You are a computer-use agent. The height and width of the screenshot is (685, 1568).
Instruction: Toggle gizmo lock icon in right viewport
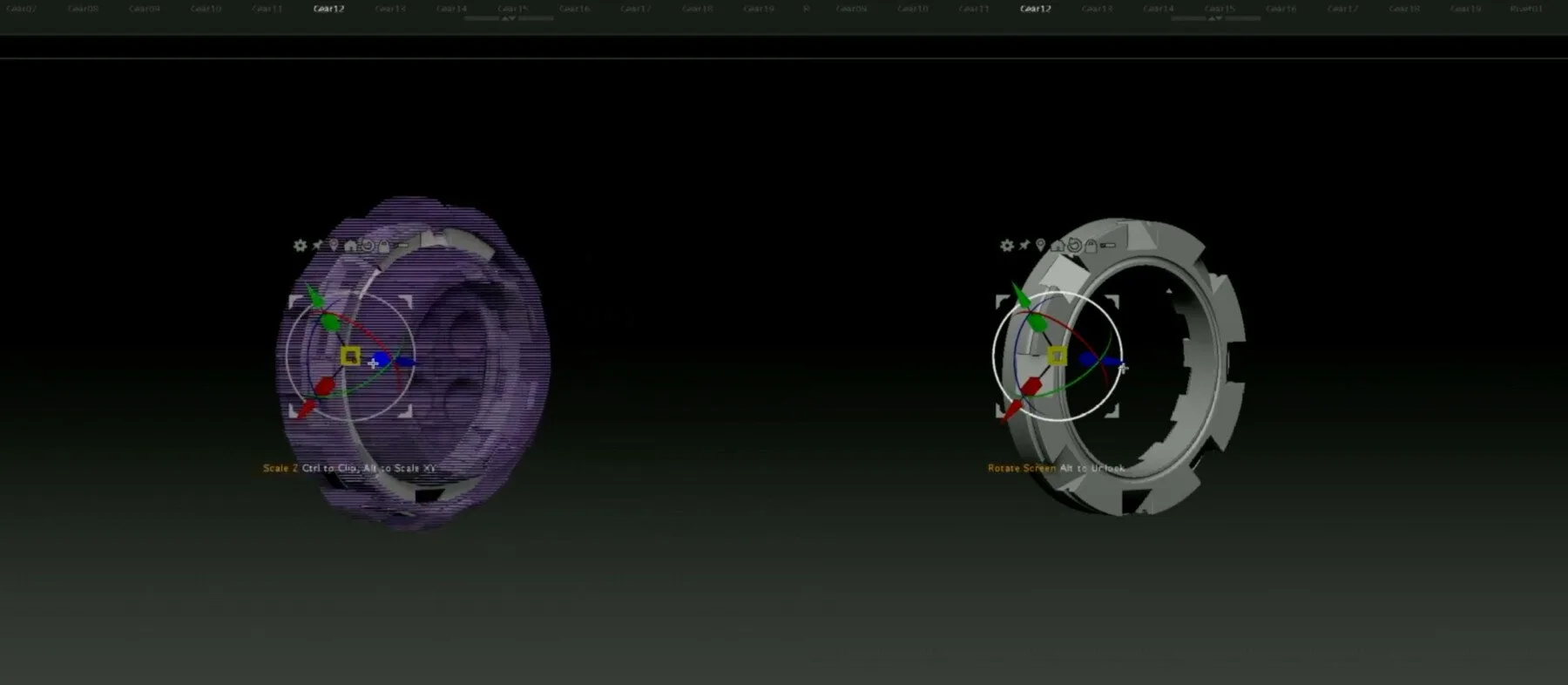coord(1091,246)
